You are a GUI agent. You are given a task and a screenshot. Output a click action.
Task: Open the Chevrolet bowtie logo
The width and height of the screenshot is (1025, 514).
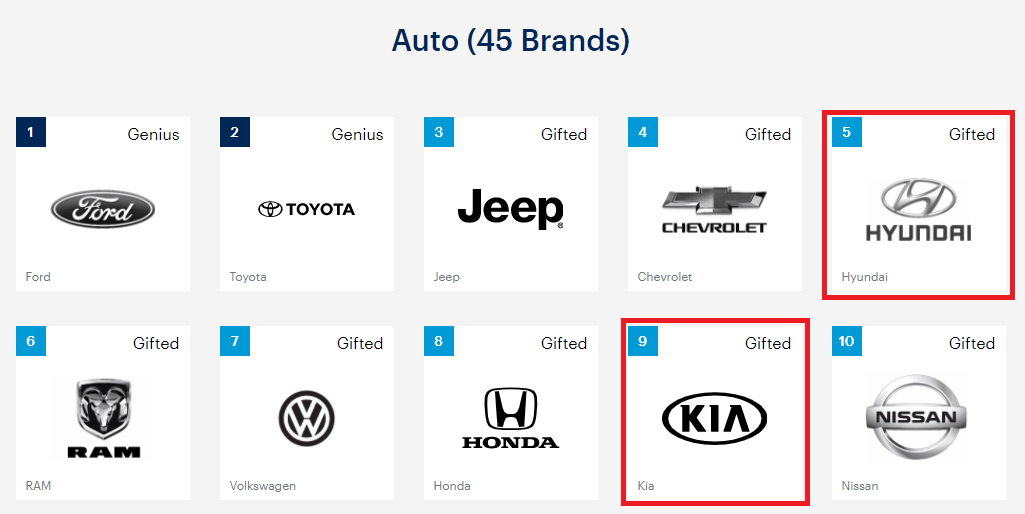point(714,209)
